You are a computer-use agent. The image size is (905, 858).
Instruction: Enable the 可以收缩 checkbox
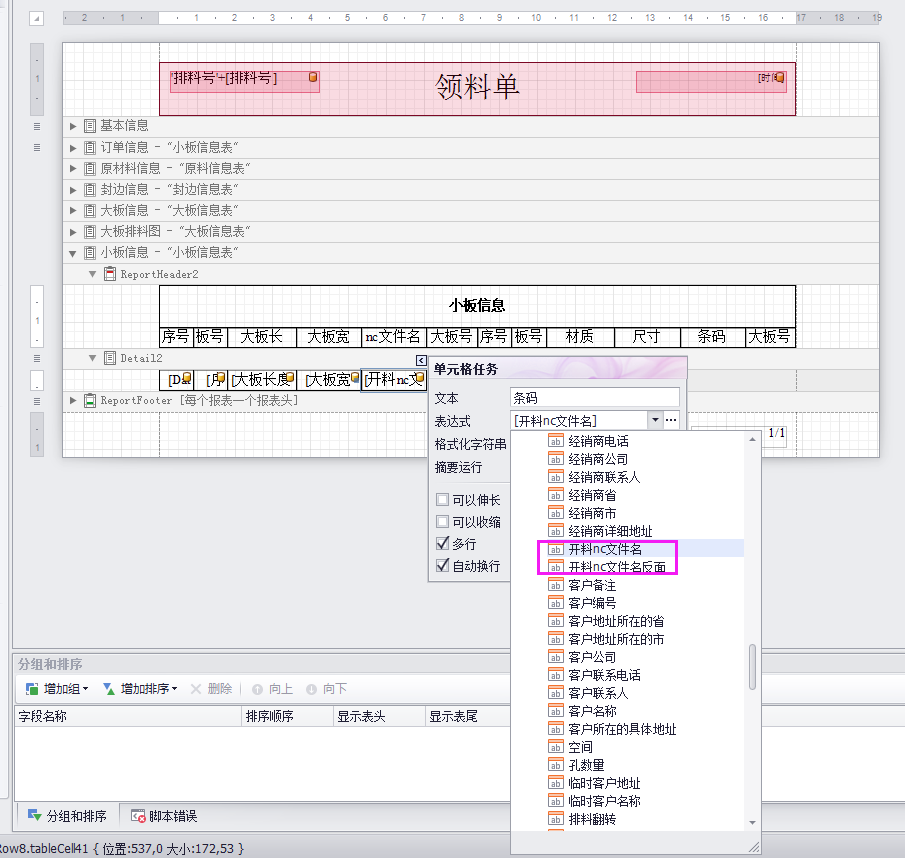click(443, 522)
